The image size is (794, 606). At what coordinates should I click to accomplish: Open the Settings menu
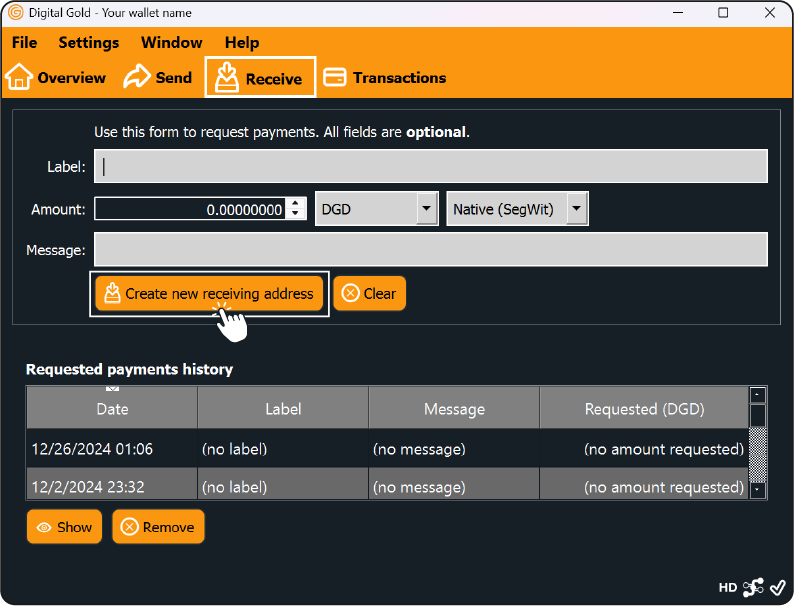coord(88,43)
